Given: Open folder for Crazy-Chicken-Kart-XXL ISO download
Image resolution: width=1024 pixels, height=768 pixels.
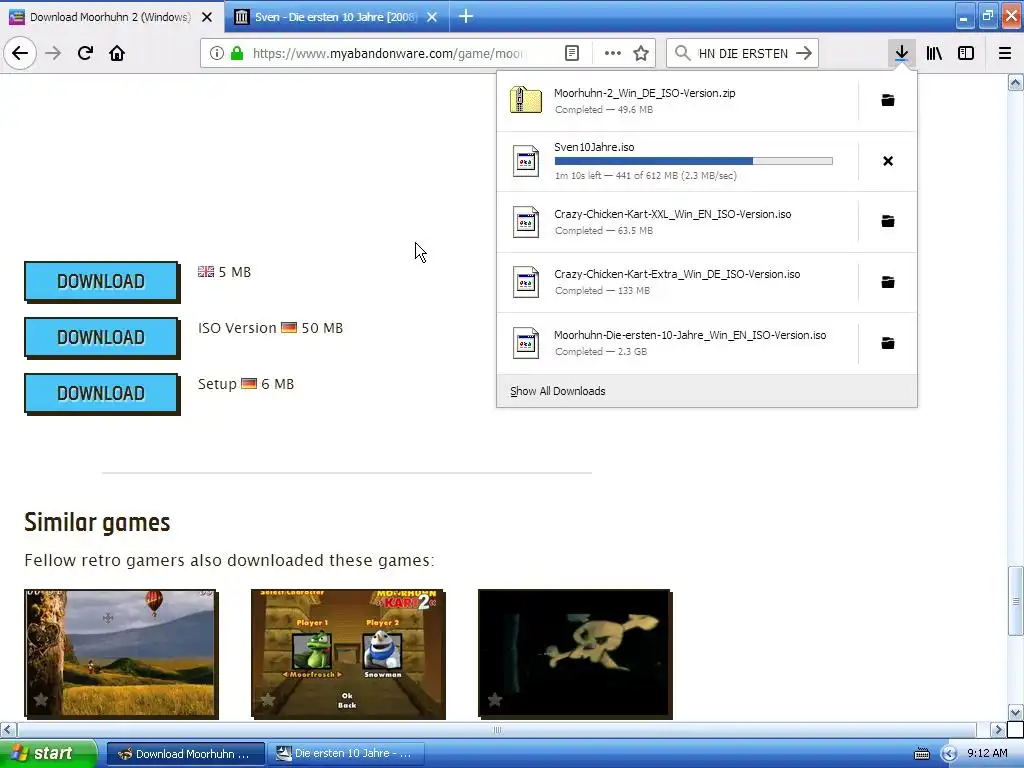Looking at the screenshot, I should click(x=888, y=221).
